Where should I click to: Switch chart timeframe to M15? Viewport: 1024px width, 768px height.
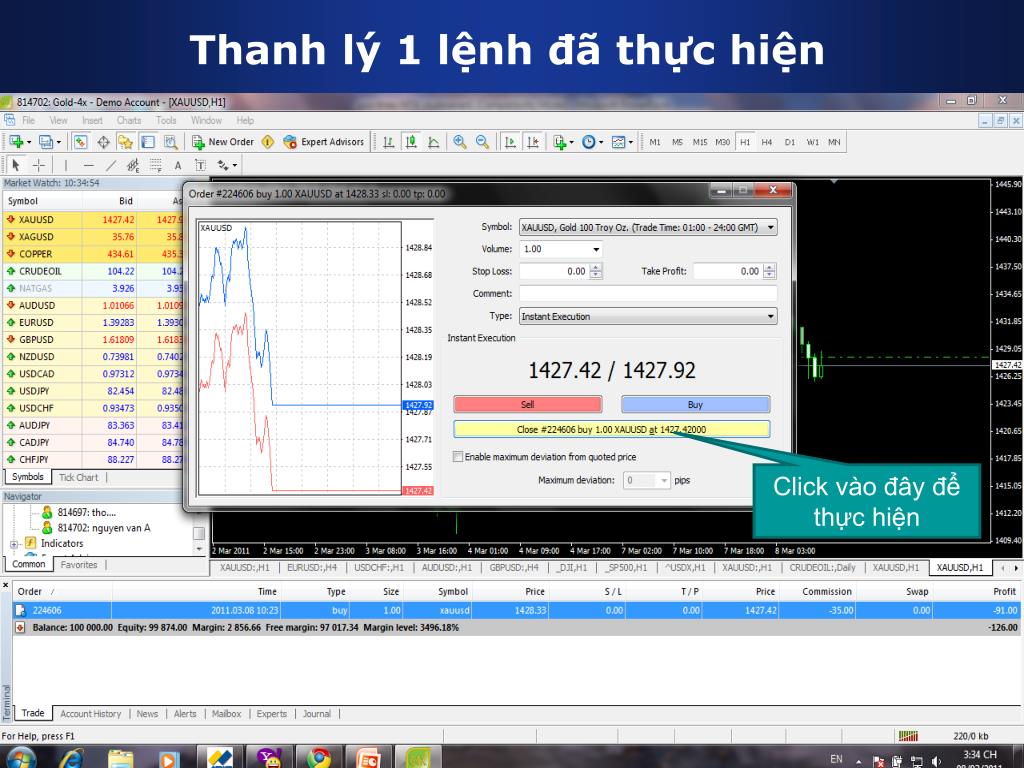click(x=699, y=142)
